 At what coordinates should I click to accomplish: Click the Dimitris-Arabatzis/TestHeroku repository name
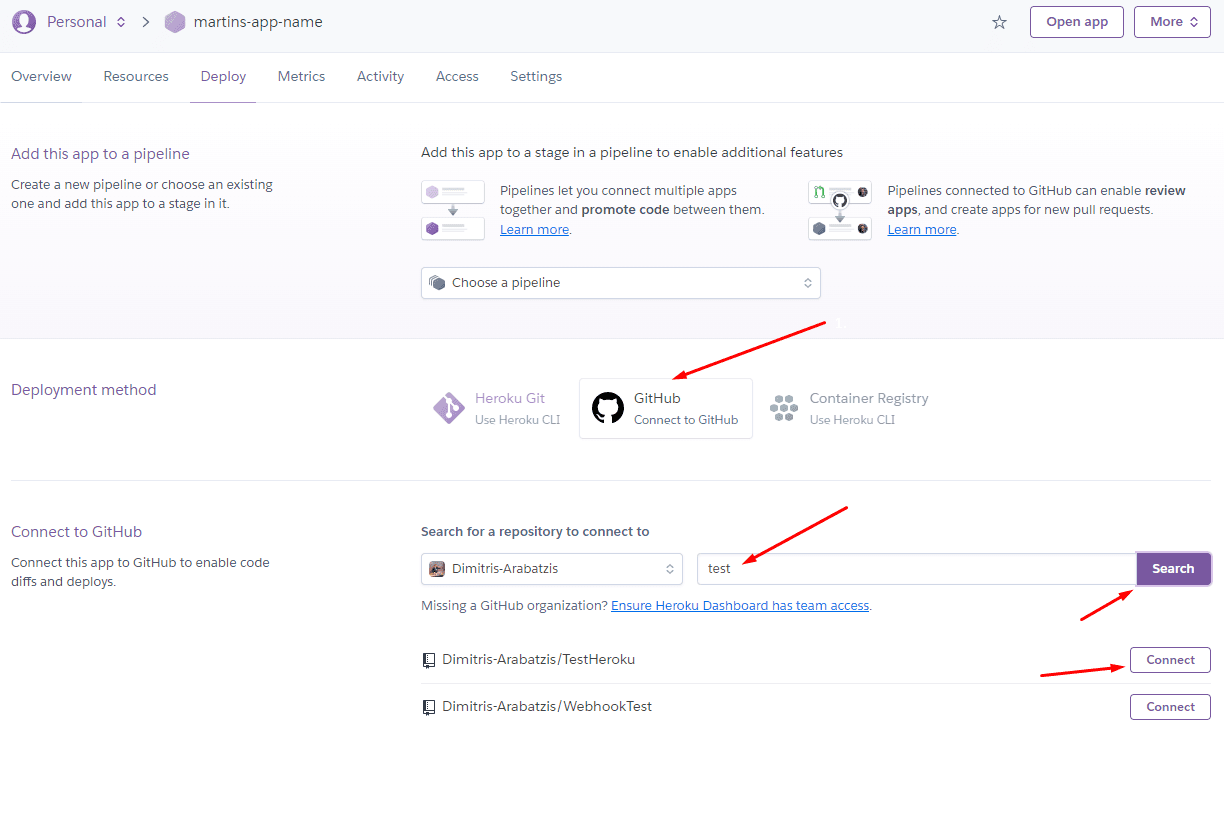[539, 660]
